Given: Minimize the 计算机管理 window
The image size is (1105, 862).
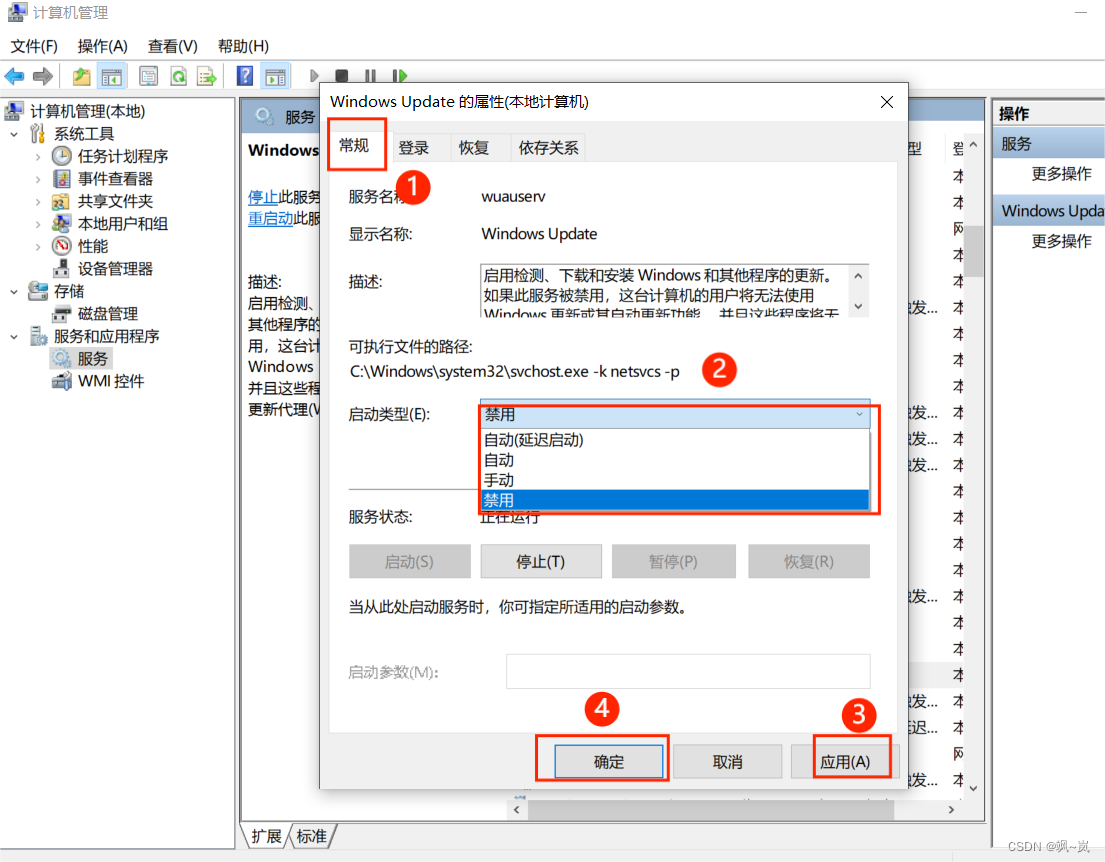Looking at the screenshot, I should click(1080, 13).
